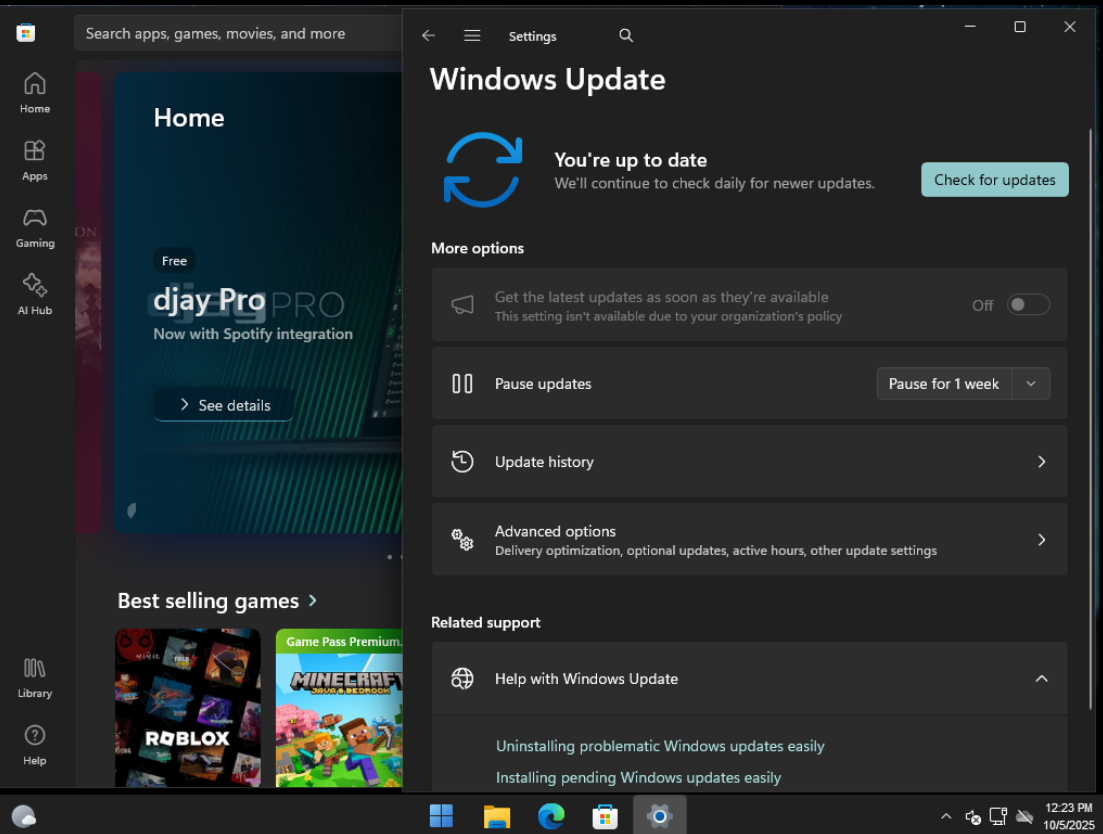Click the clock showing 12:23 PM

pos(1068,808)
